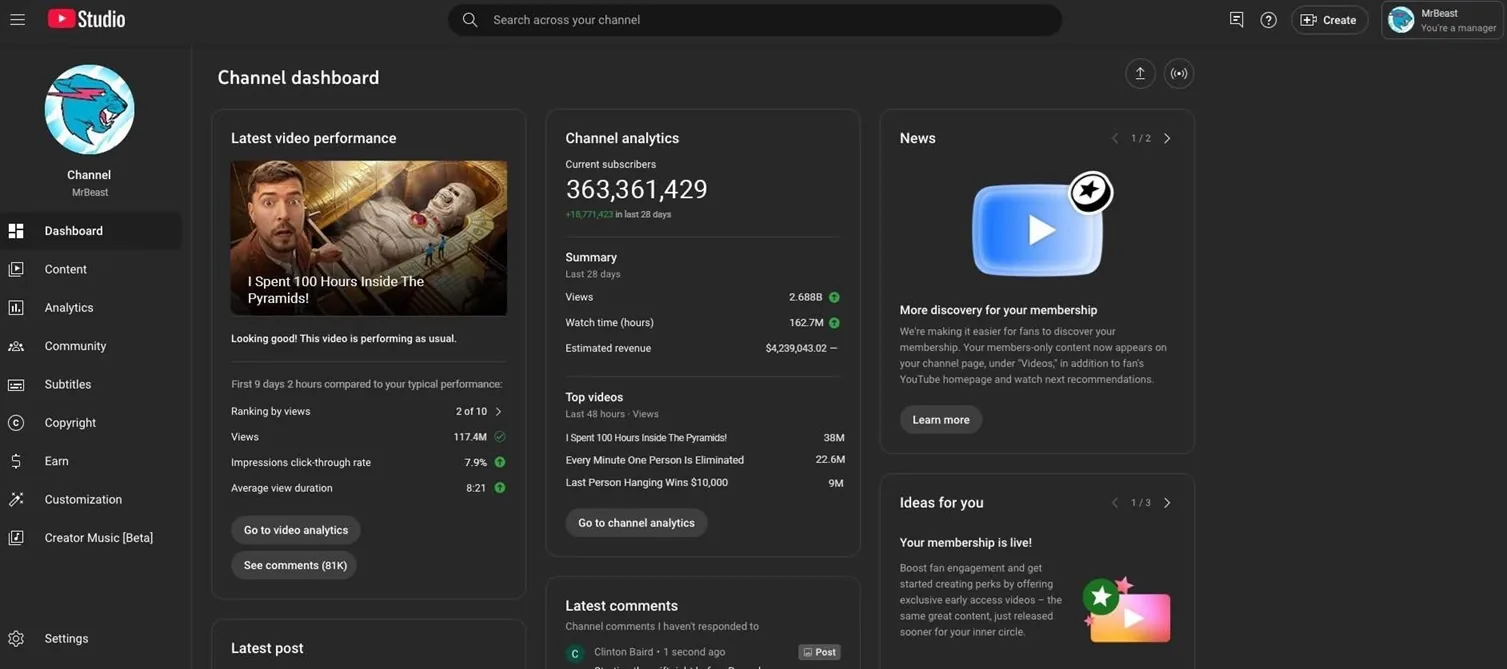
Task: Open the Earn section in sidebar
Action: tap(56, 461)
